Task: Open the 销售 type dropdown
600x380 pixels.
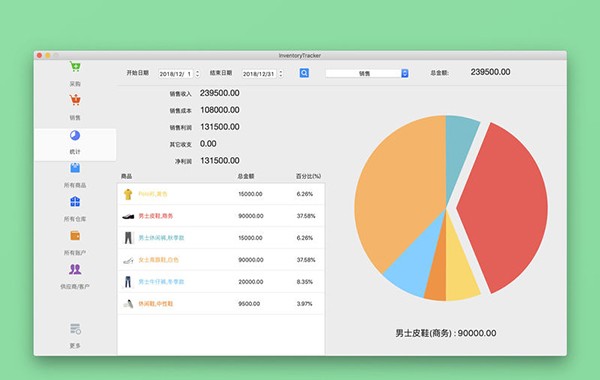Action: tap(367, 73)
